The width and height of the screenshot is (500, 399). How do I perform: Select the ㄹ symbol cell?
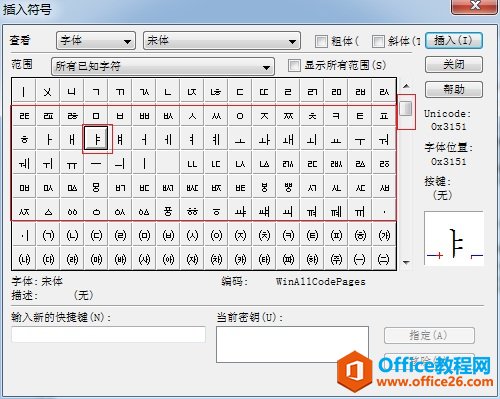(x=288, y=92)
